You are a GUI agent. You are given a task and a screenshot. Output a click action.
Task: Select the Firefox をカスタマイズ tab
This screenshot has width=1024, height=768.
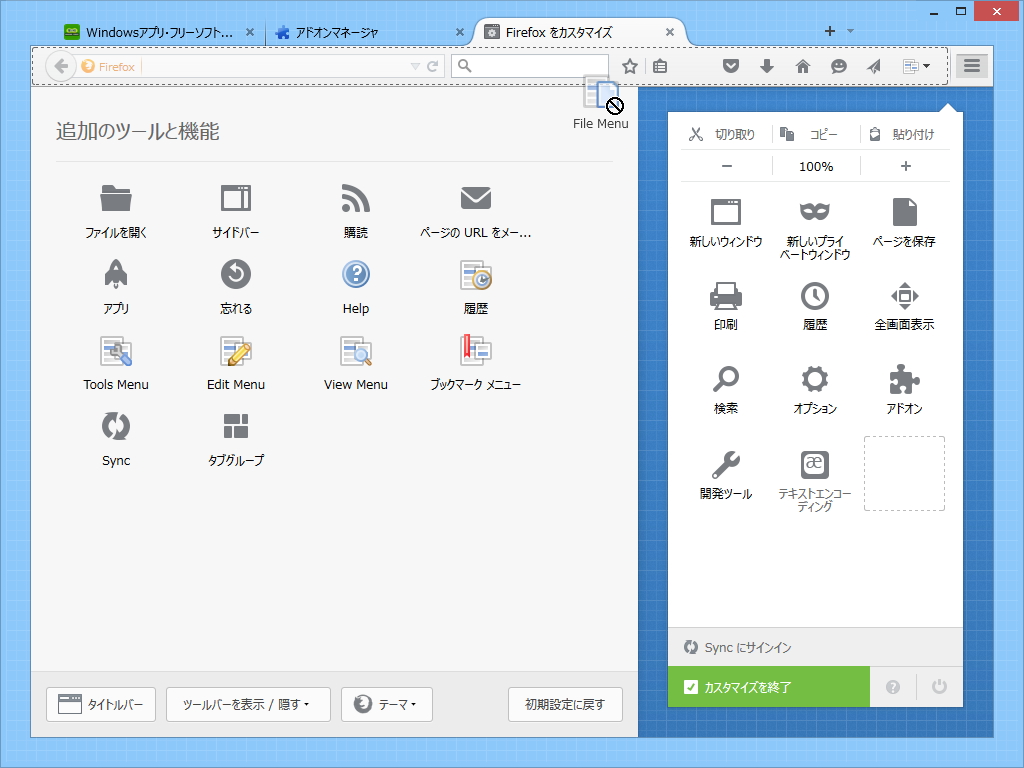(578, 32)
